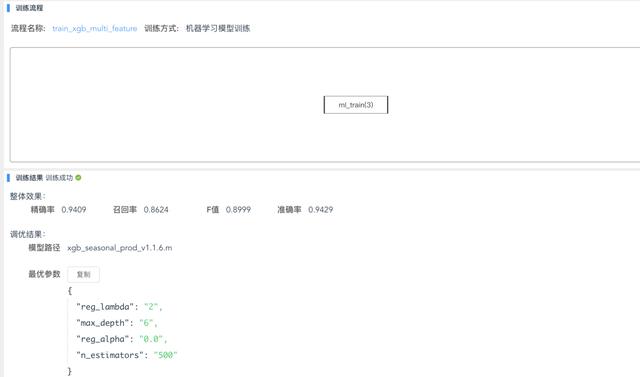The width and height of the screenshot is (640, 377).
Task: Select the ml_train(3) node
Action: (356, 105)
